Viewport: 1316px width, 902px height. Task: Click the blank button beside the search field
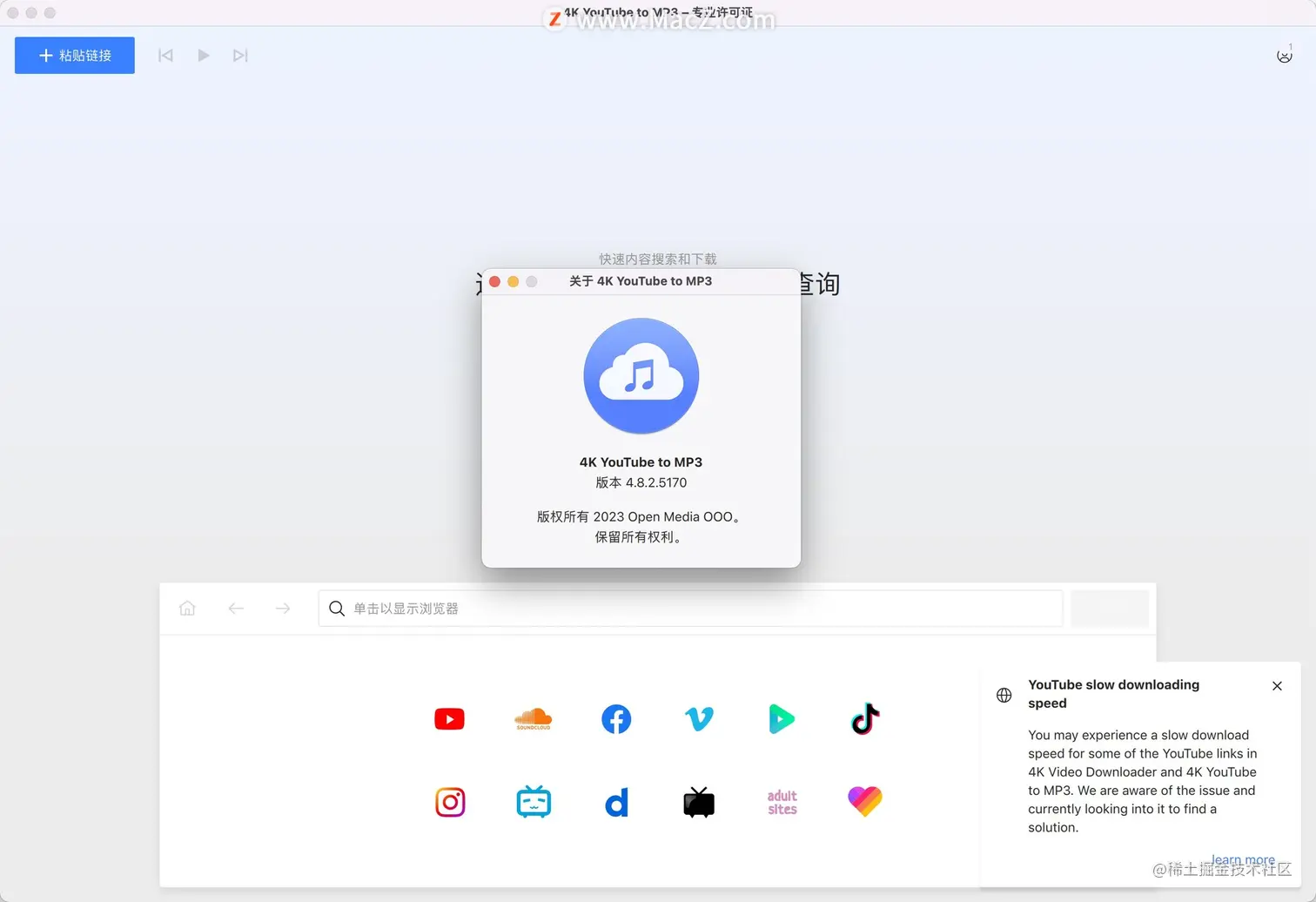pyautogui.click(x=1110, y=609)
